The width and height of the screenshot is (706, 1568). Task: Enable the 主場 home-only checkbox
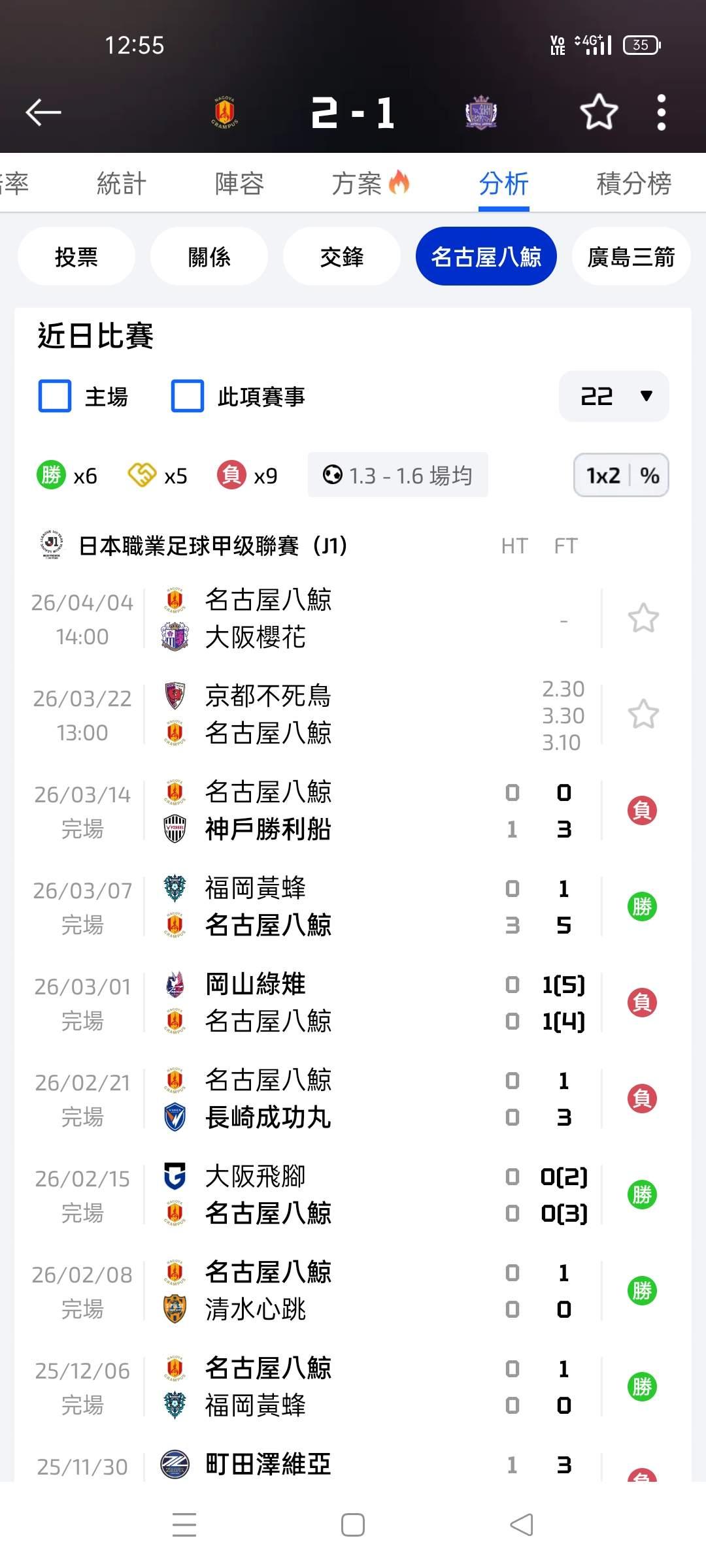(x=55, y=396)
